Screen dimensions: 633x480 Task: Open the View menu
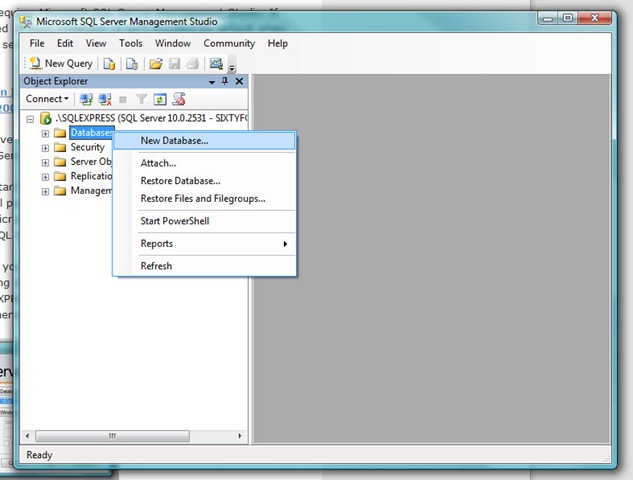(96, 44)
